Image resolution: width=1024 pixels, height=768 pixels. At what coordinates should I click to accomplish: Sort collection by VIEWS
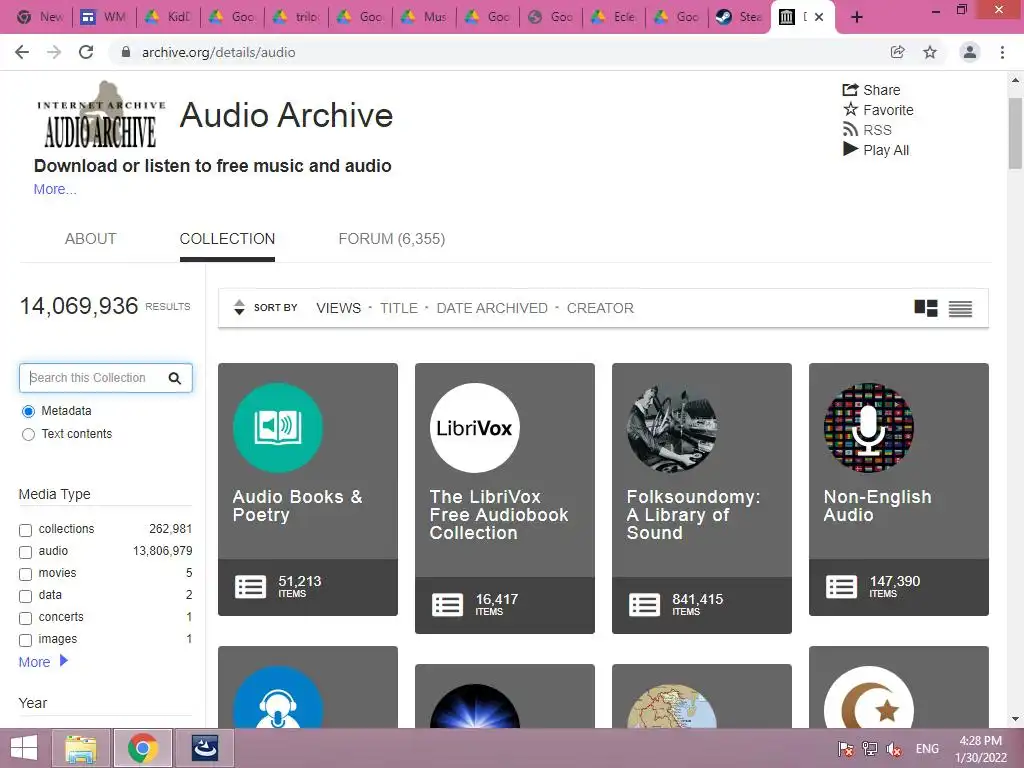[338, 308]
